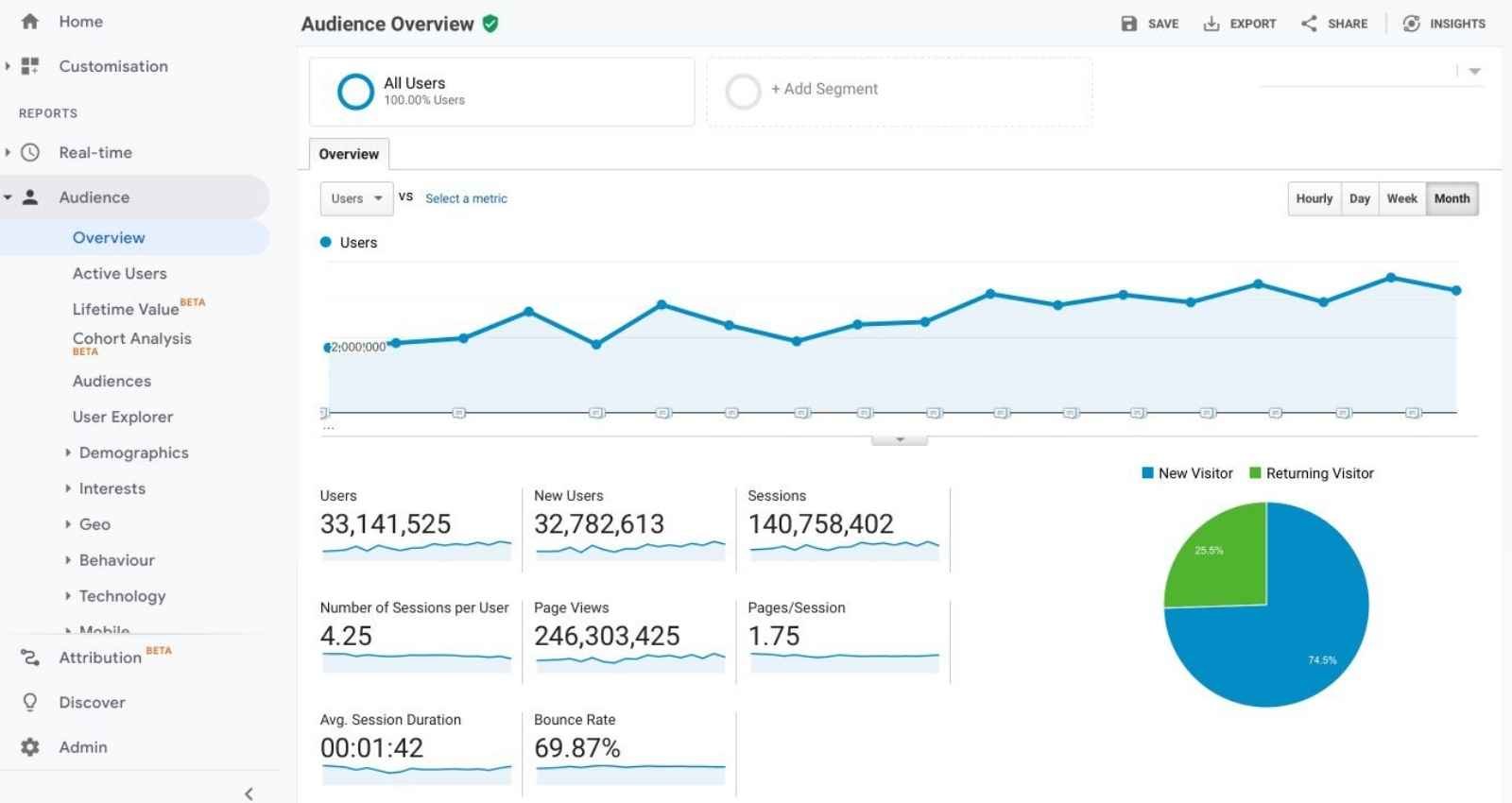
Task: Click the Export download icon
Action: pyautogui.click(x=1211, y=24)
